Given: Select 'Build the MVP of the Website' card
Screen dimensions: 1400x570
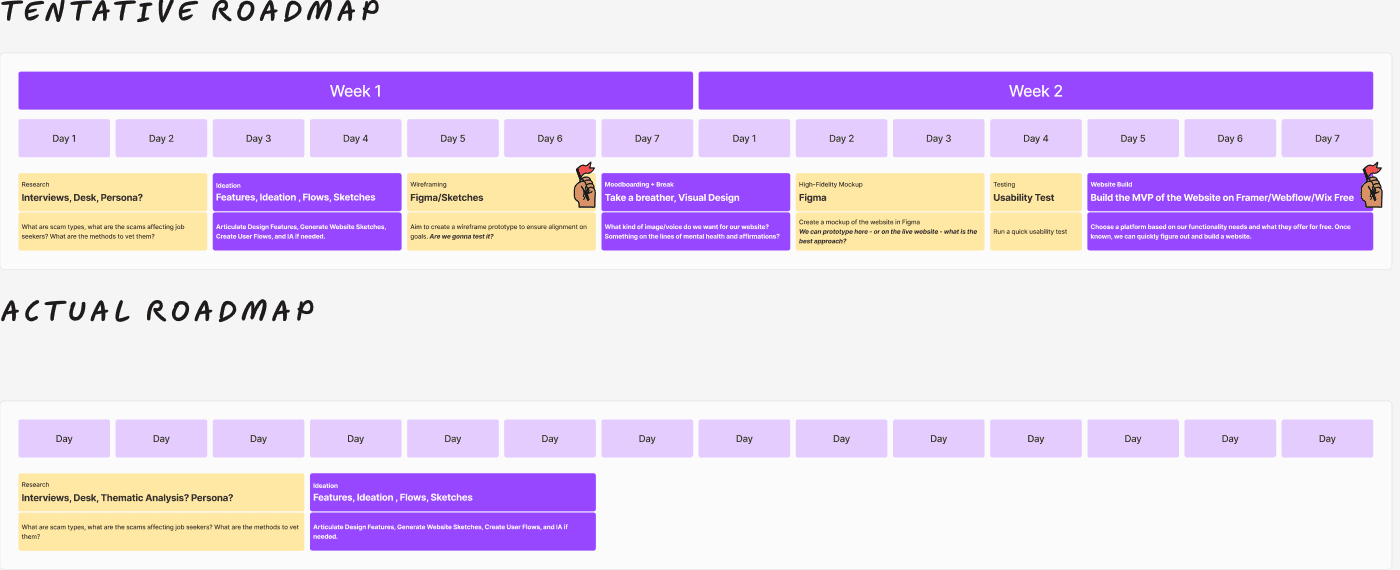Looking at the screenshot, I should [x=1230, y=192].
